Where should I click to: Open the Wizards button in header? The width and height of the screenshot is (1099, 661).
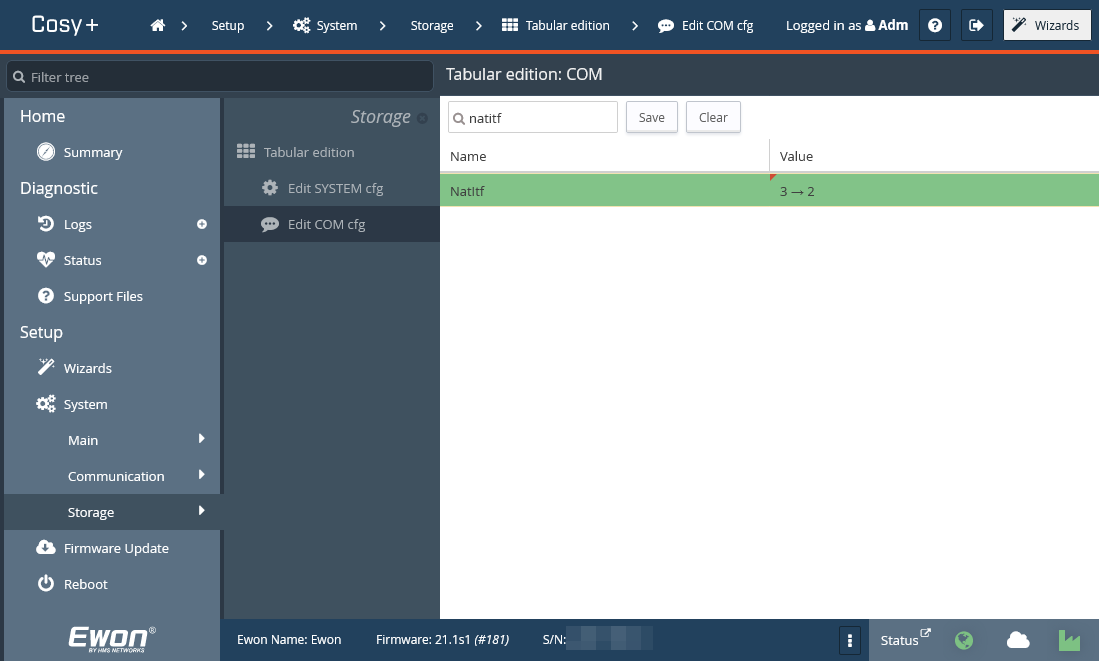point(1047,25)
